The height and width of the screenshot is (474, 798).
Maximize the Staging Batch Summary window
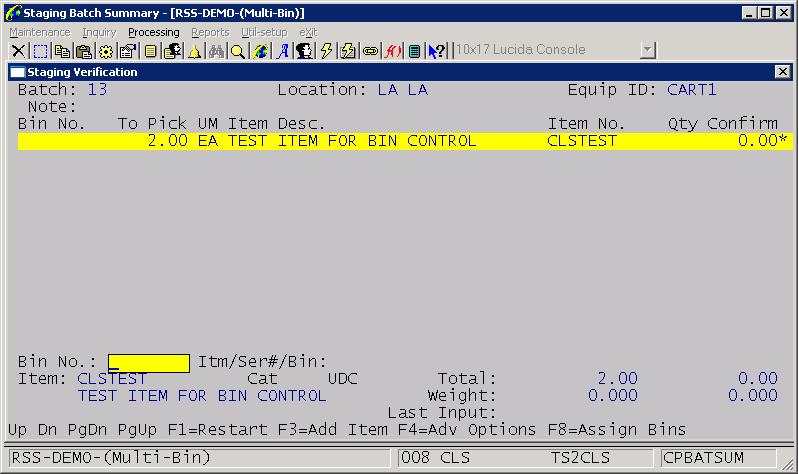click(x=765, y=13)
